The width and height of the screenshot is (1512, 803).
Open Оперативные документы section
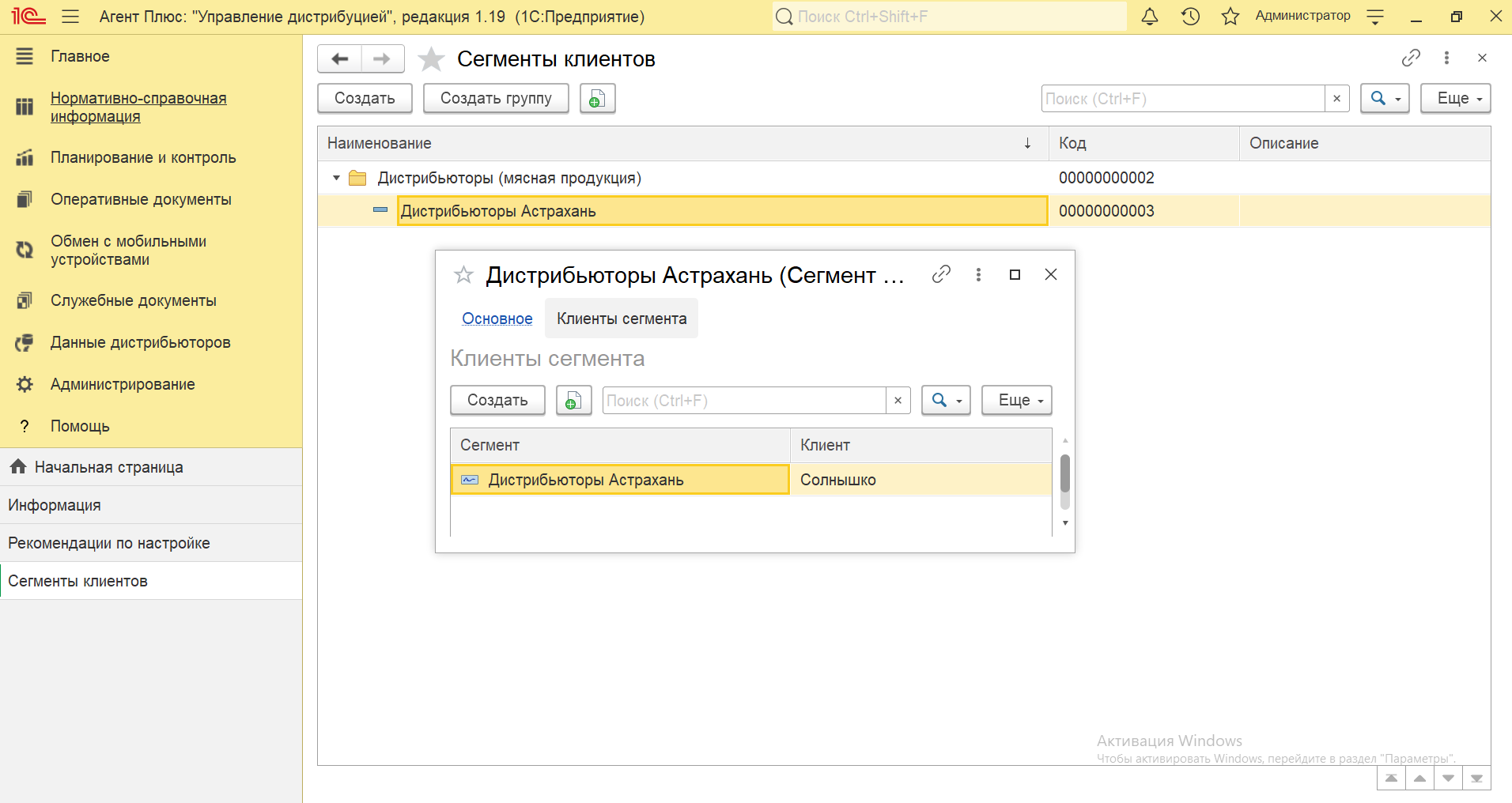(141, 199)
